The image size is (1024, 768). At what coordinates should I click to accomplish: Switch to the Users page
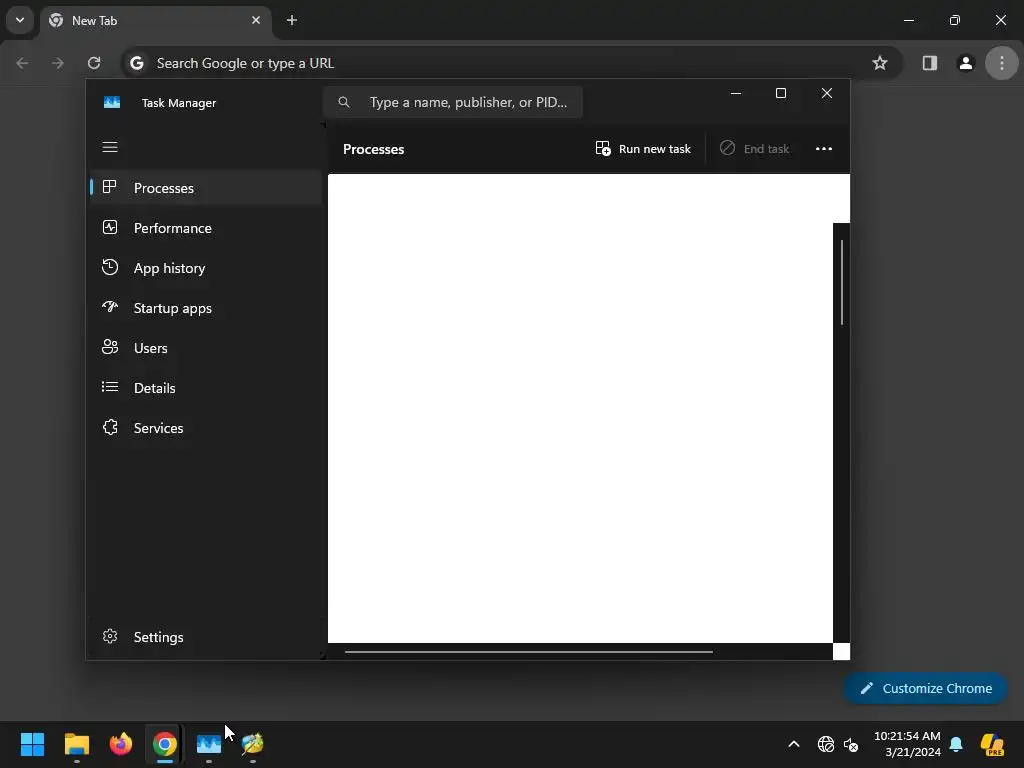click(x=206, y=348)
